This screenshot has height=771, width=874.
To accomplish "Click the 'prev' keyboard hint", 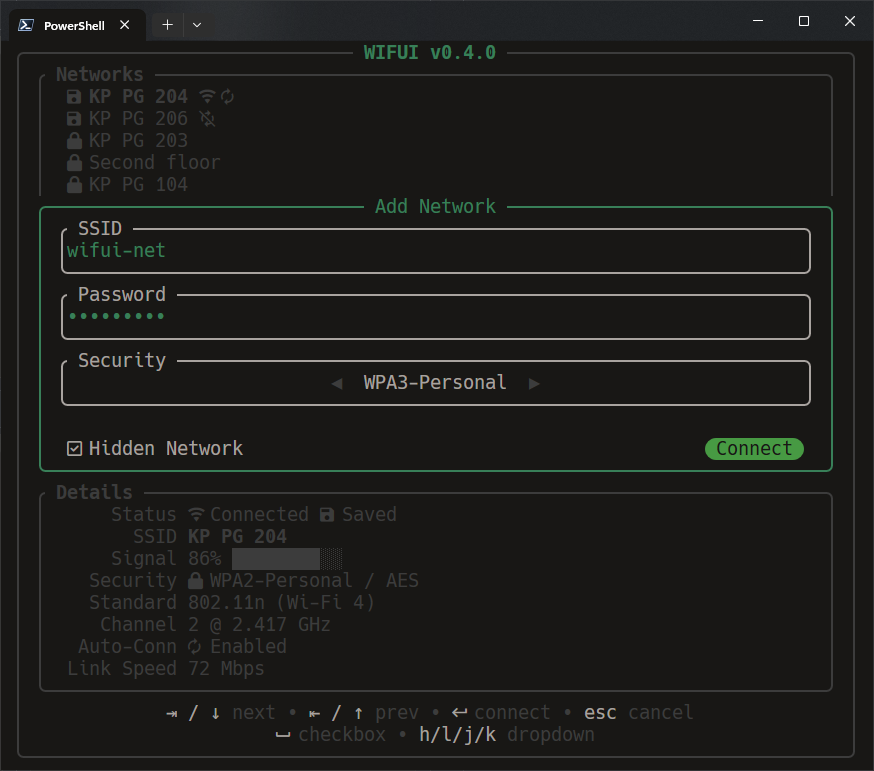I will [x=396, y=712].
